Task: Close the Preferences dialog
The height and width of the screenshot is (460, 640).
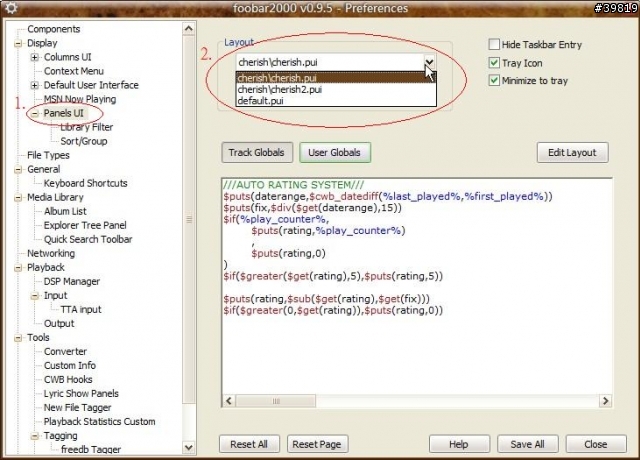Action: [596, 444]
